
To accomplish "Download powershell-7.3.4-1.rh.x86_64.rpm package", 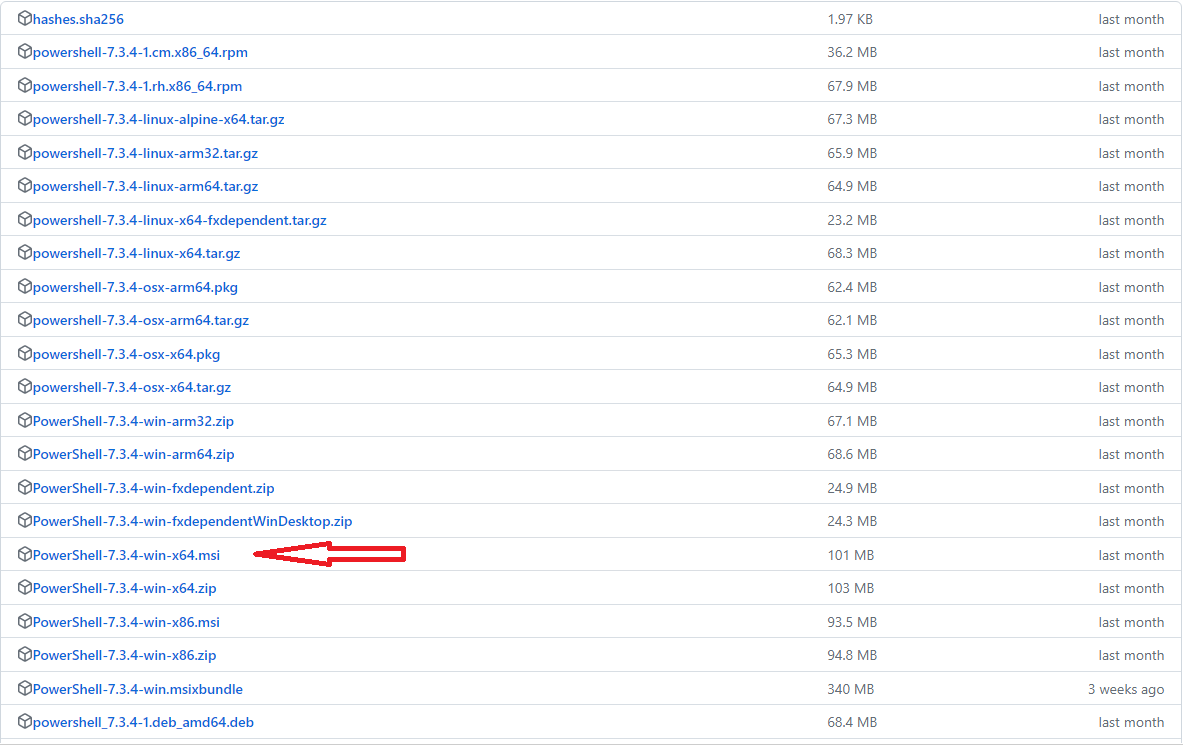I will 138,86.
